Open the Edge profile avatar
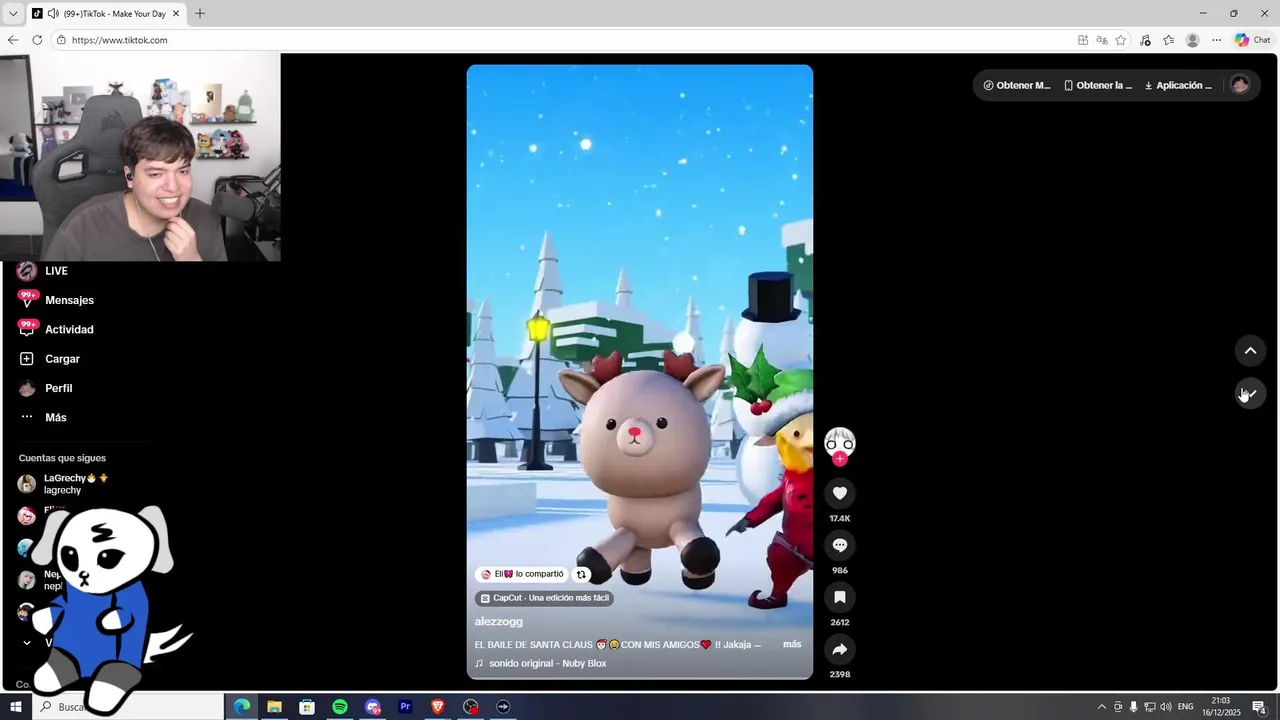 pyautogui.click(x=1192, y=40)
